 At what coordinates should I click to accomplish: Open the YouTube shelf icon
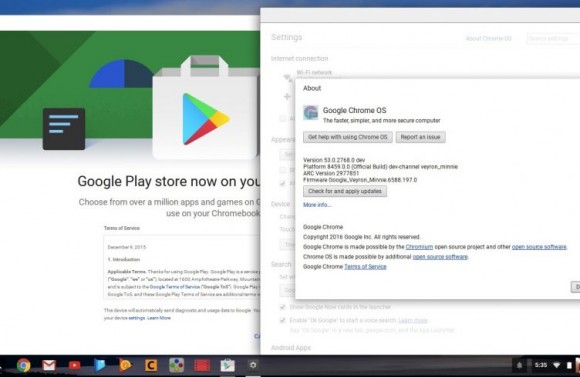coord(74,365)
